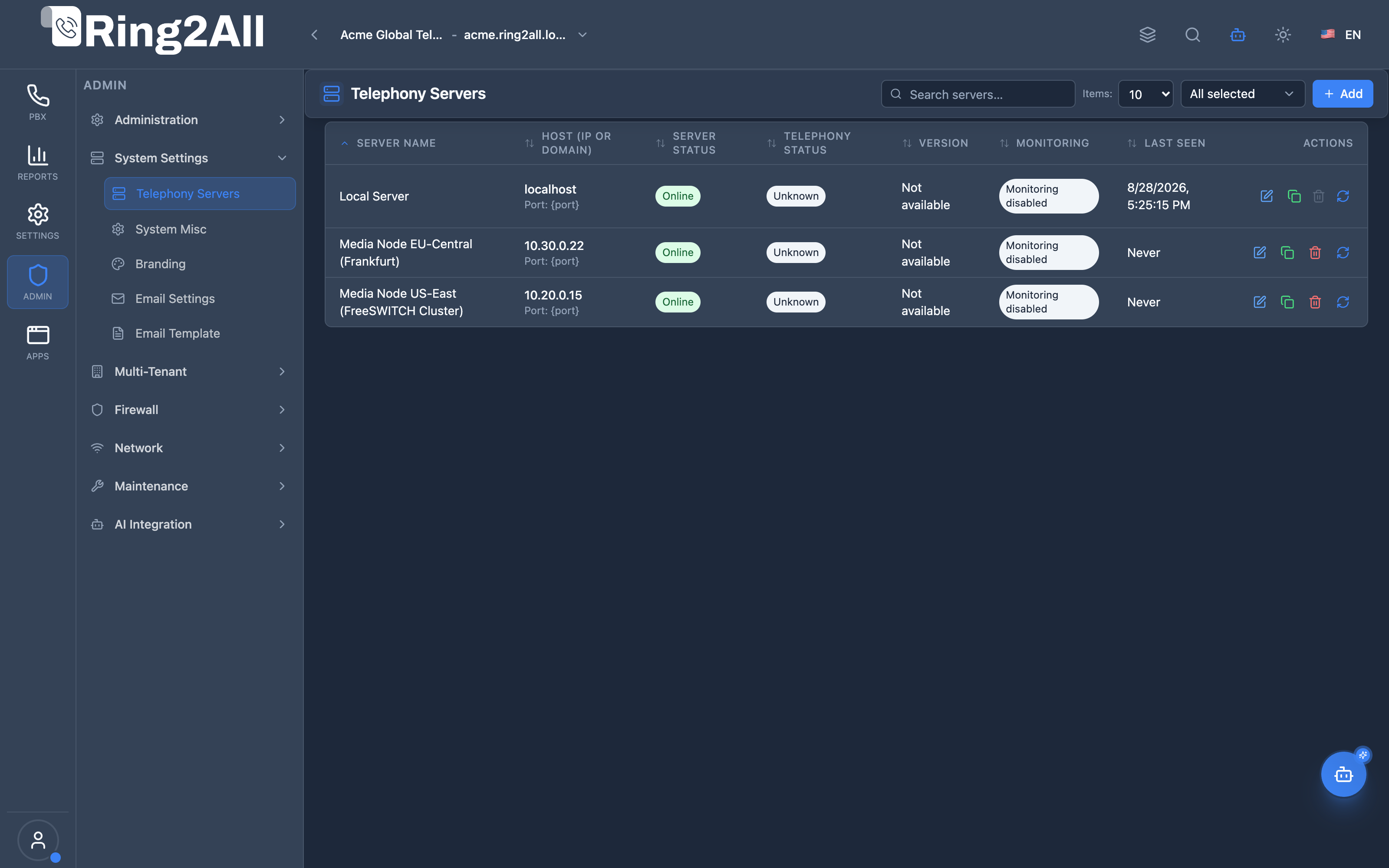The height and width of the screenshot is (868, 1389).
Task: Expand the Firewall menu group
Action: (189, 409)
